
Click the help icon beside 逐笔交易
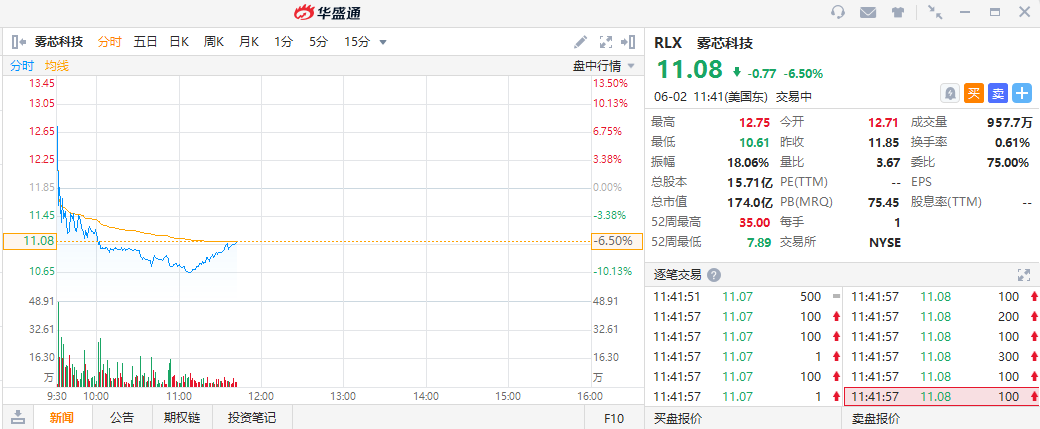714,275
